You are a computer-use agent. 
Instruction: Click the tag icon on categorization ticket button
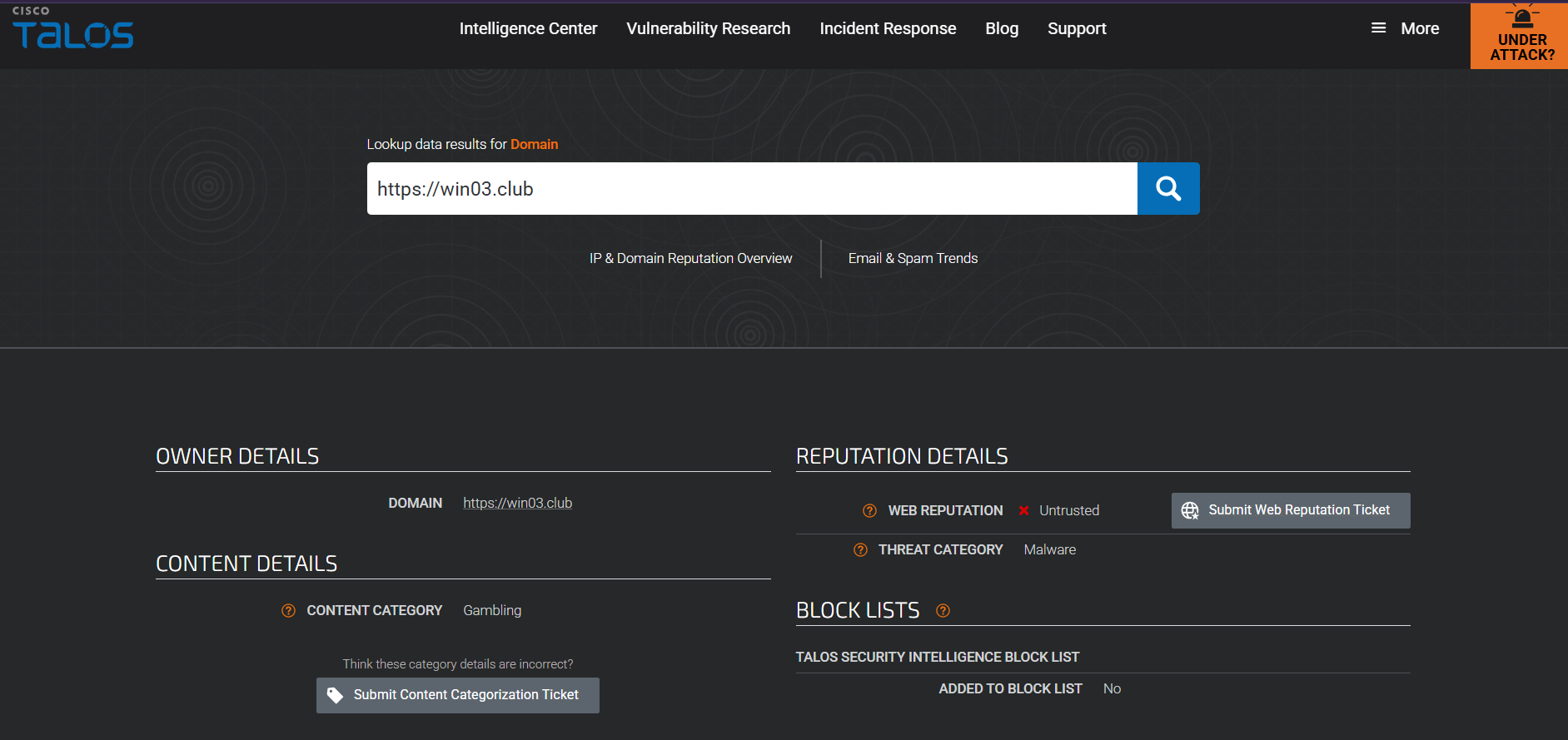[x=335, y=695]
